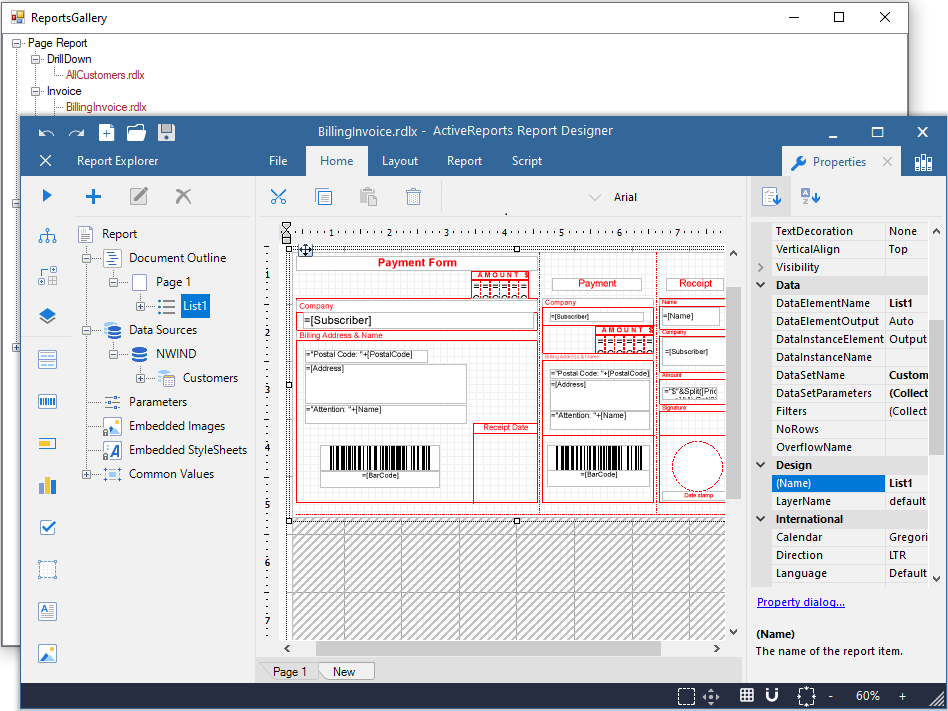Collapse the Data Sources tree node
Image resolution: width=948 pixels, height=711 pixels.
click(x=86, y=330)
